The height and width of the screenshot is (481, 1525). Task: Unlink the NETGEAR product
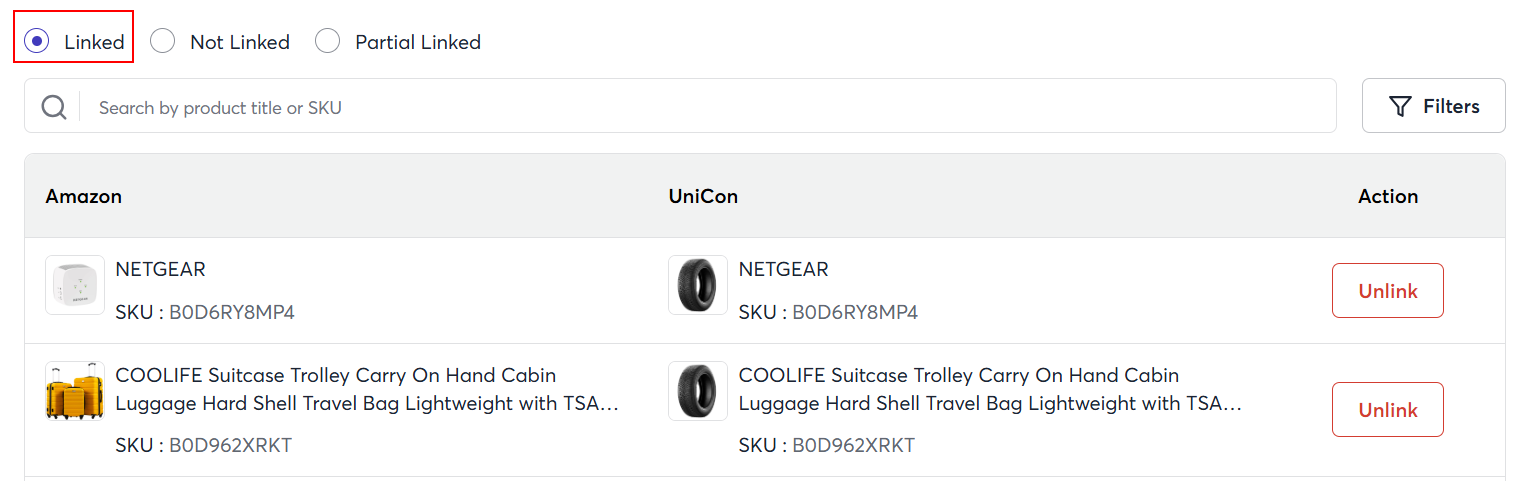[x=1387, y=291]
